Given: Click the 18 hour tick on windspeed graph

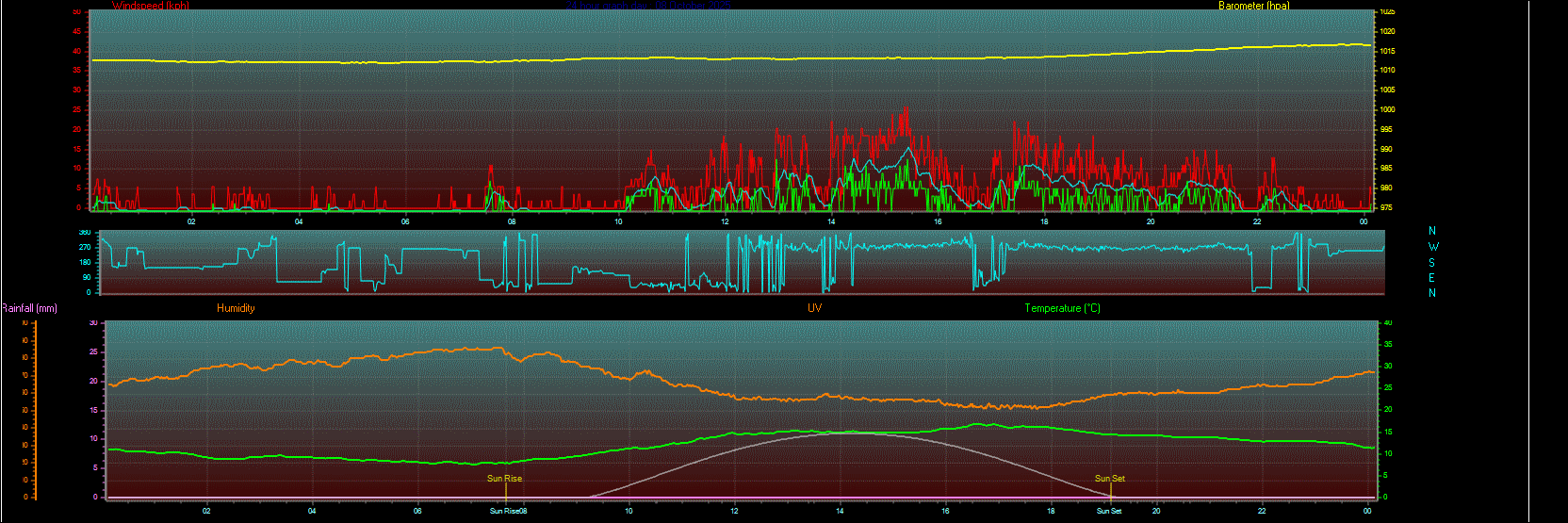Looking at the screenshot, I should coord(1044,221).
